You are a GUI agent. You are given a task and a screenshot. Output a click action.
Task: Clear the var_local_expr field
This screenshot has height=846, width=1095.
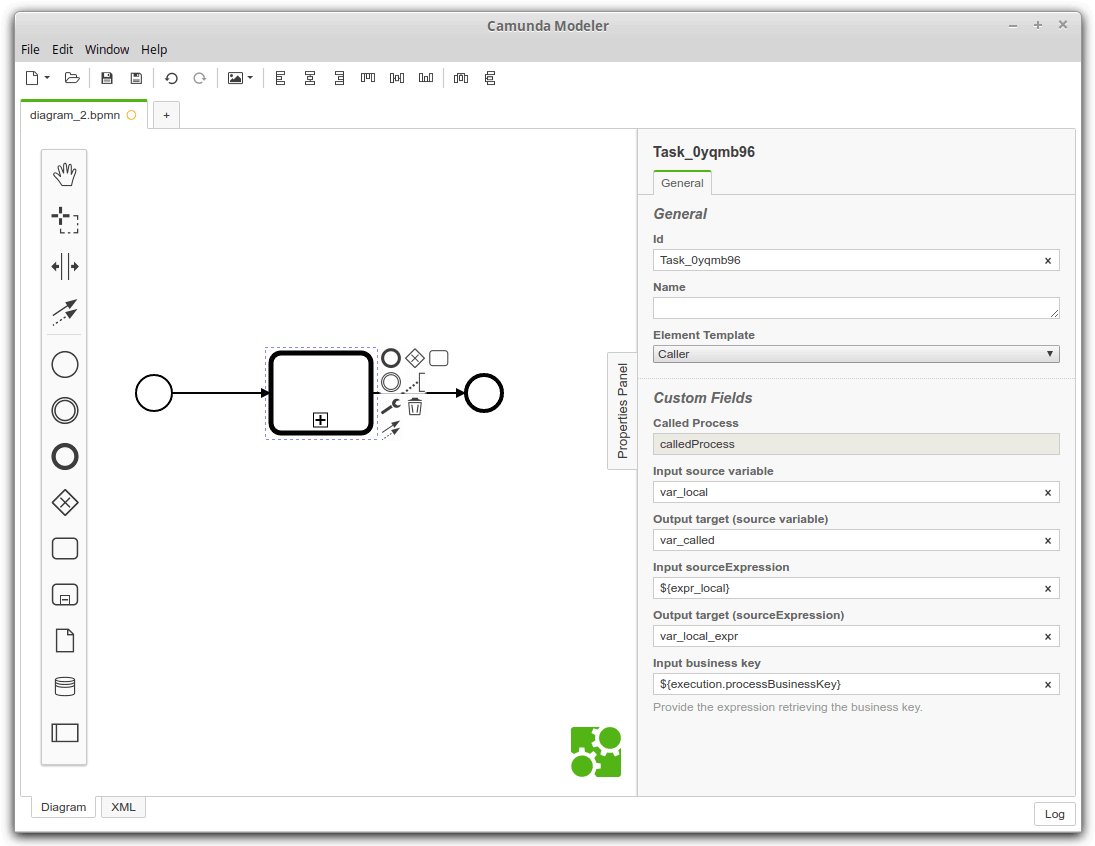(x=1048, y=636)
